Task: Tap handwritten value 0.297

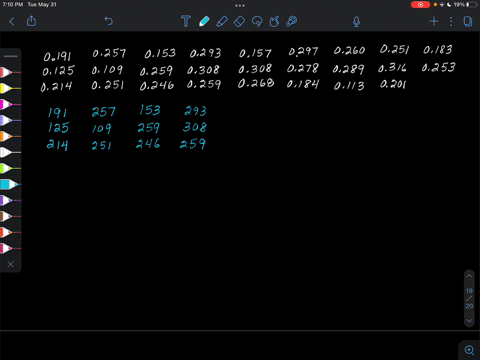Action: point(303,51)
